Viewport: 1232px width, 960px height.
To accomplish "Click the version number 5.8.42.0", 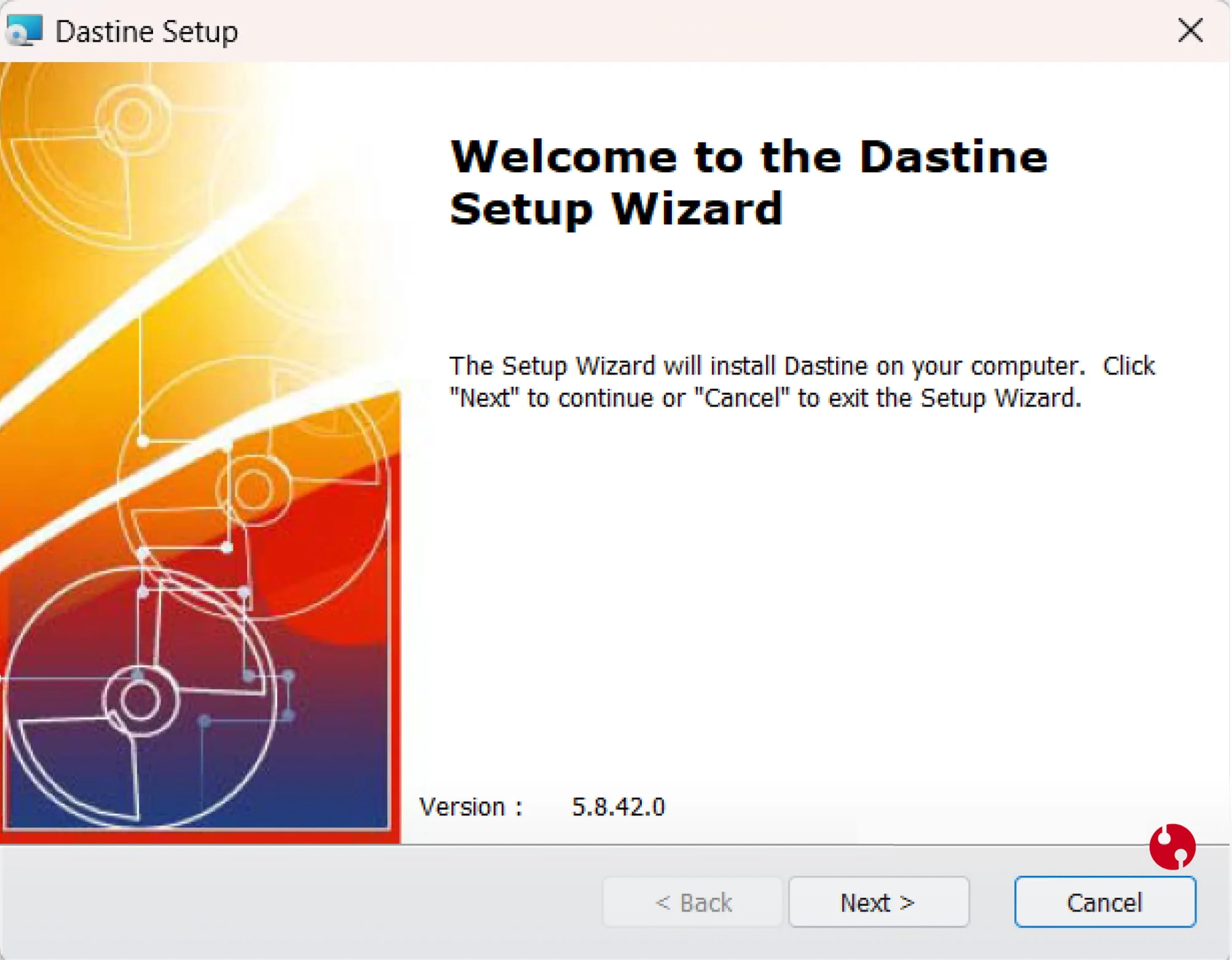I will 618,807.
